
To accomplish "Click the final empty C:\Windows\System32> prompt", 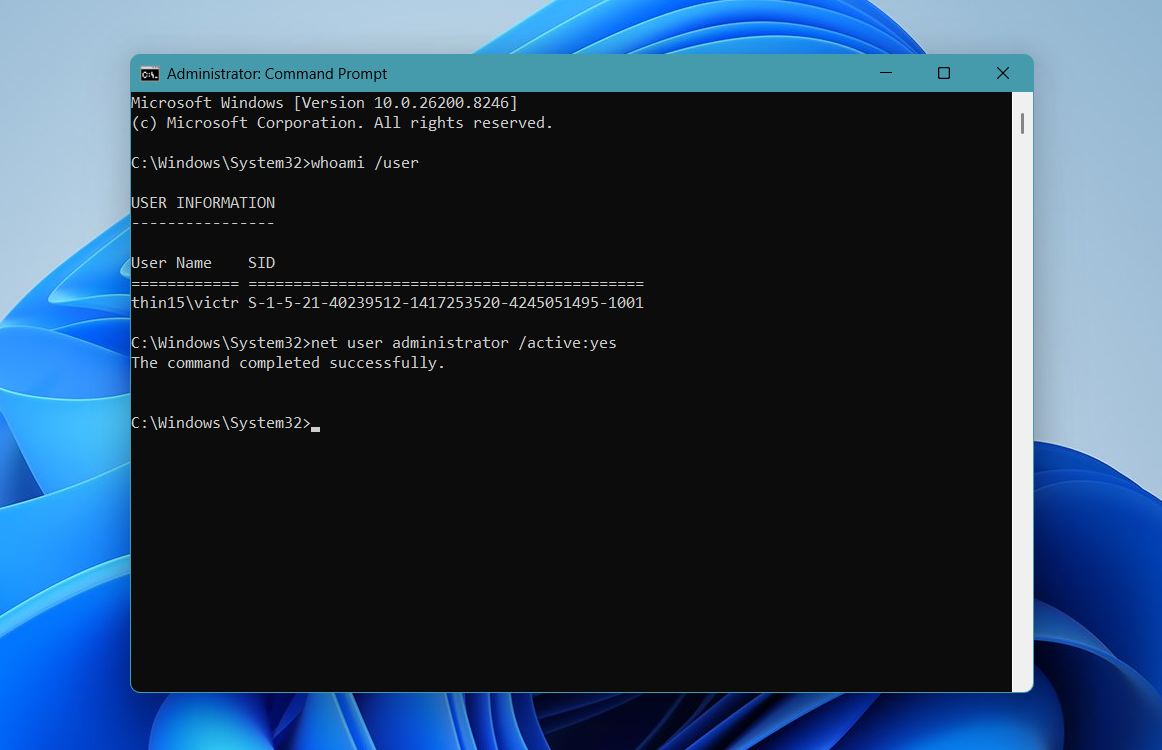I will pos(221,422).
